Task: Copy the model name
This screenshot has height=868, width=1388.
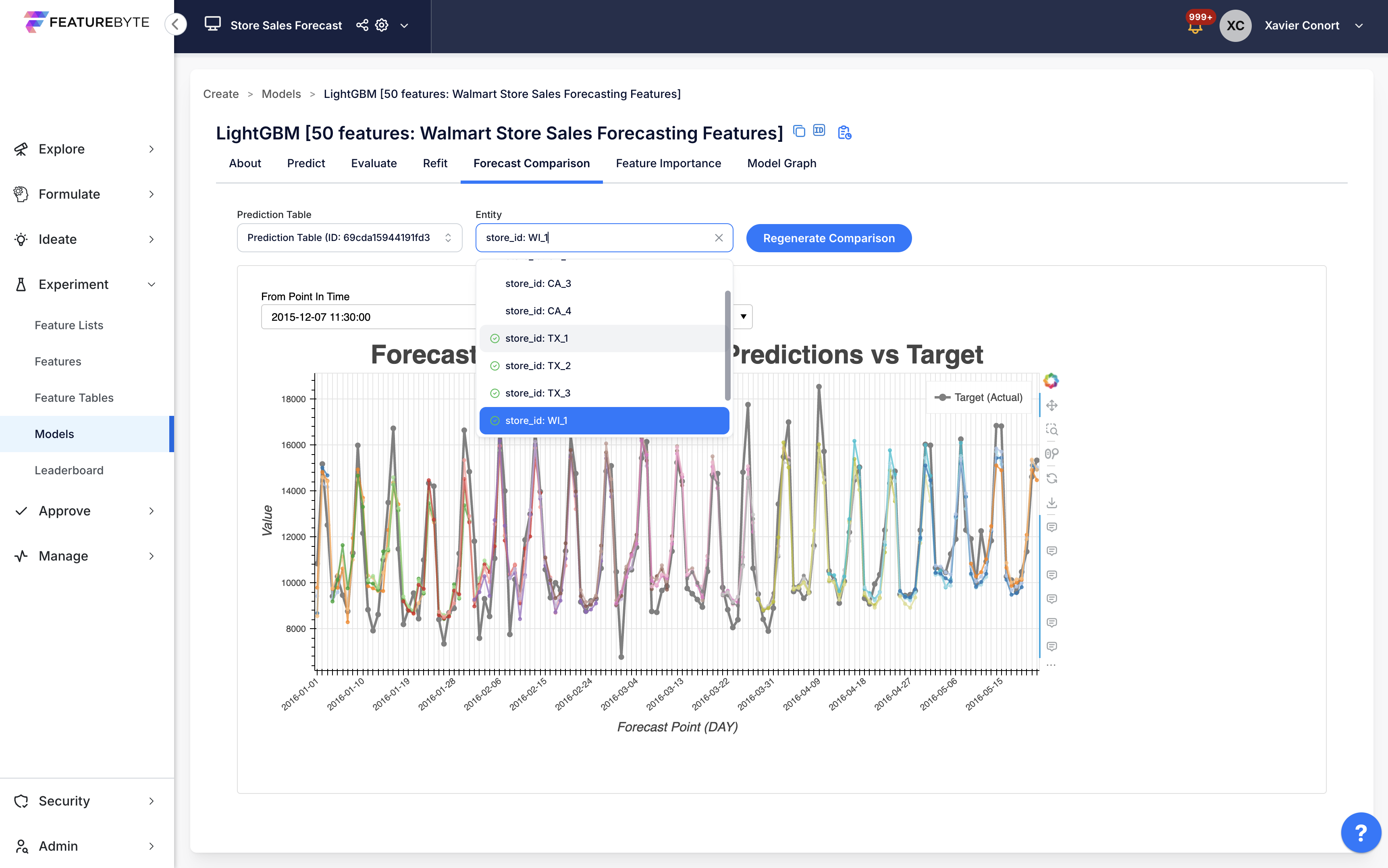Action: [798, 131]
